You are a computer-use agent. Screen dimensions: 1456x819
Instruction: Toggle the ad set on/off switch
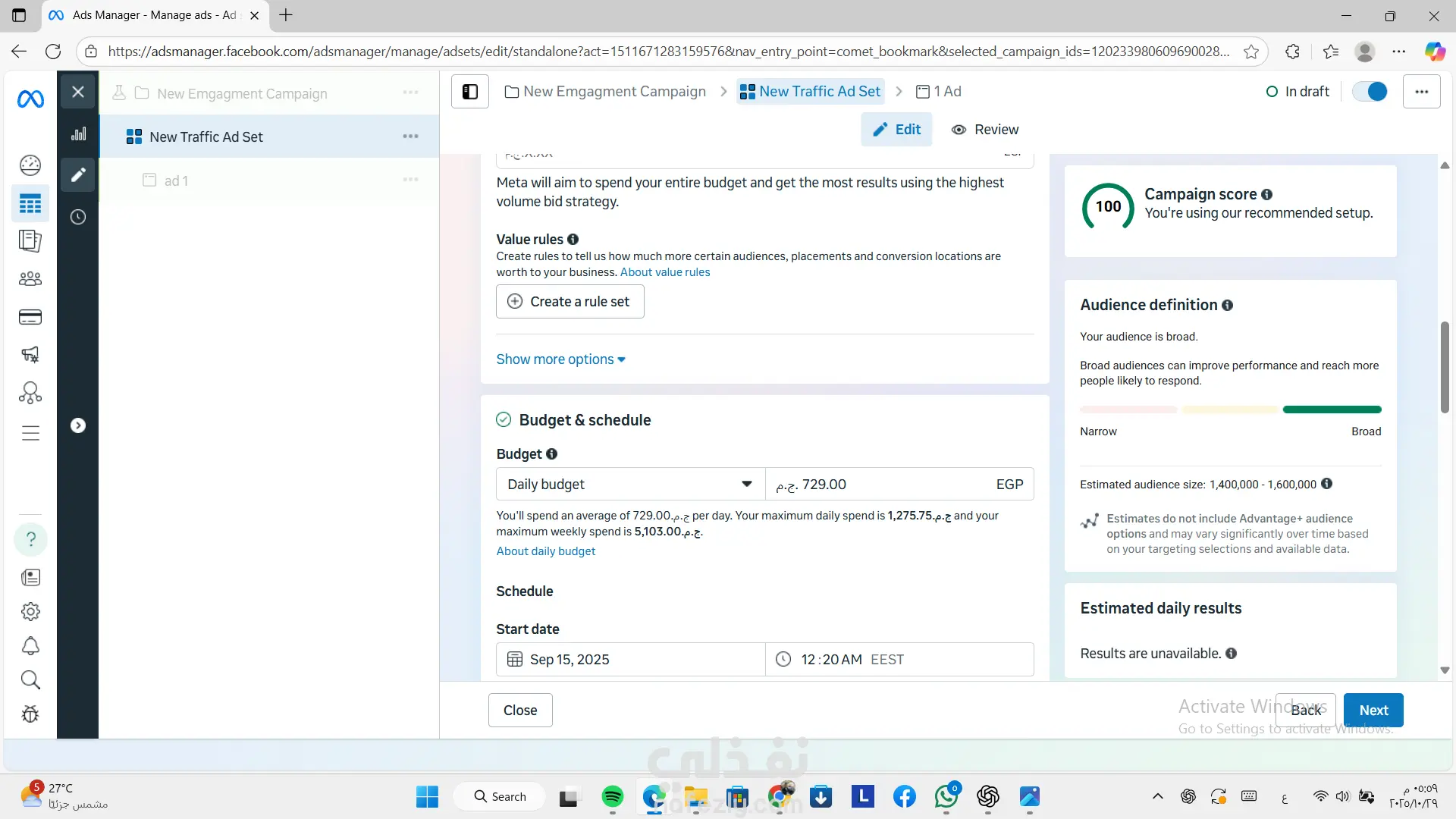(1370, 92)
